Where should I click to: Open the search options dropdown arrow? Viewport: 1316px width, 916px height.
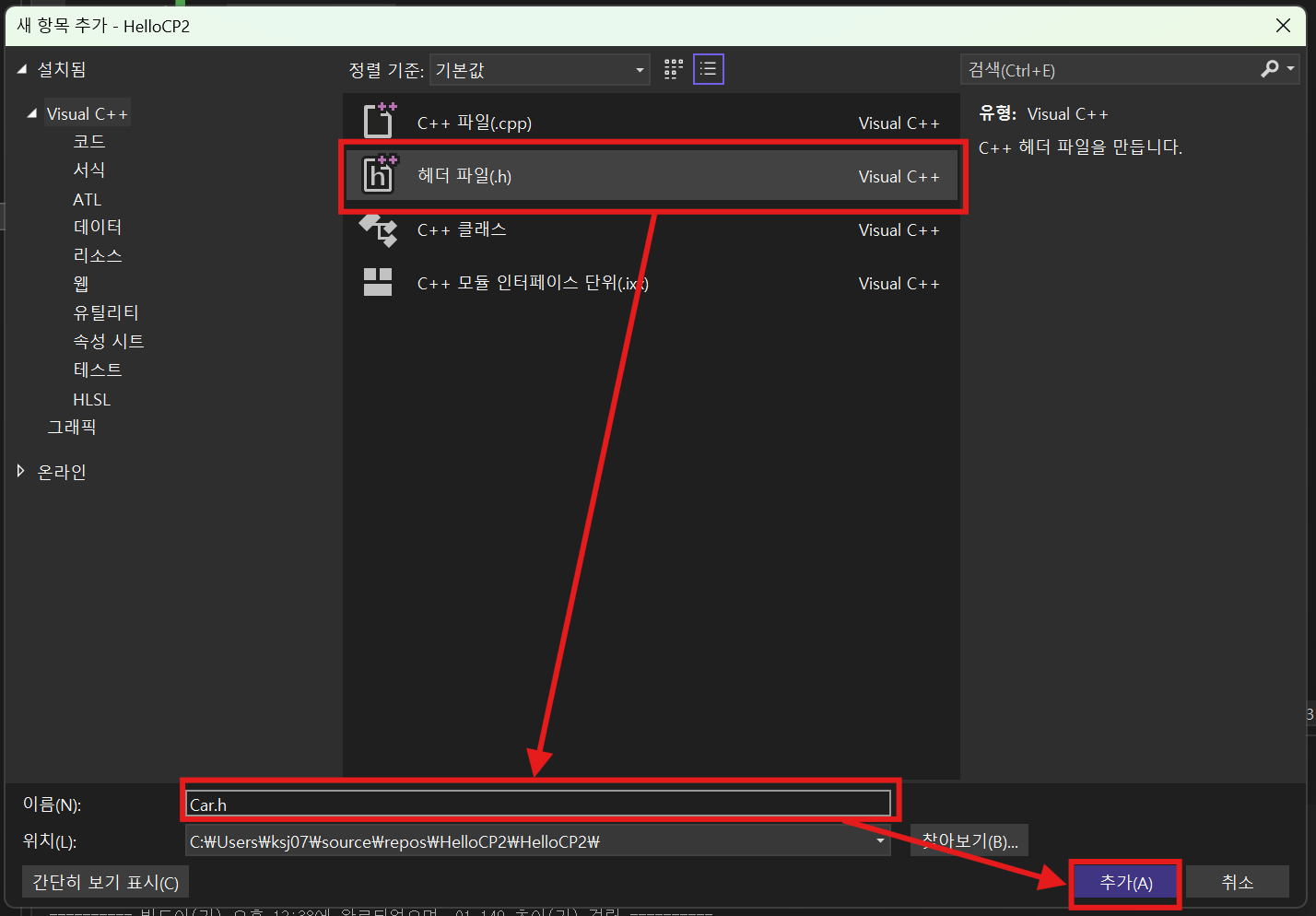tap(1290, 69)
